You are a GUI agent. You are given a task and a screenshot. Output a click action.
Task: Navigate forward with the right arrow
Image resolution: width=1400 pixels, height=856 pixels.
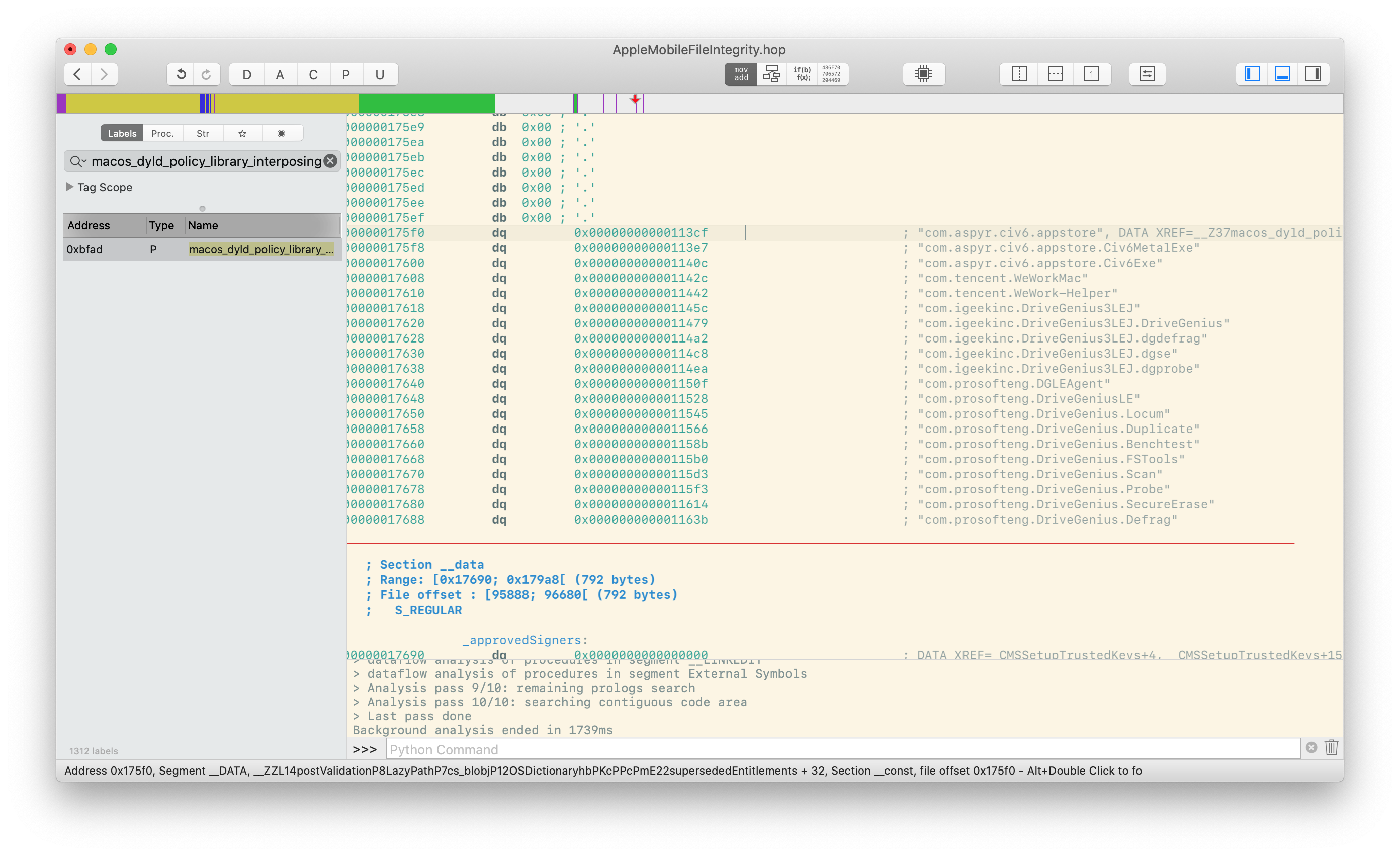click(104, 74)
